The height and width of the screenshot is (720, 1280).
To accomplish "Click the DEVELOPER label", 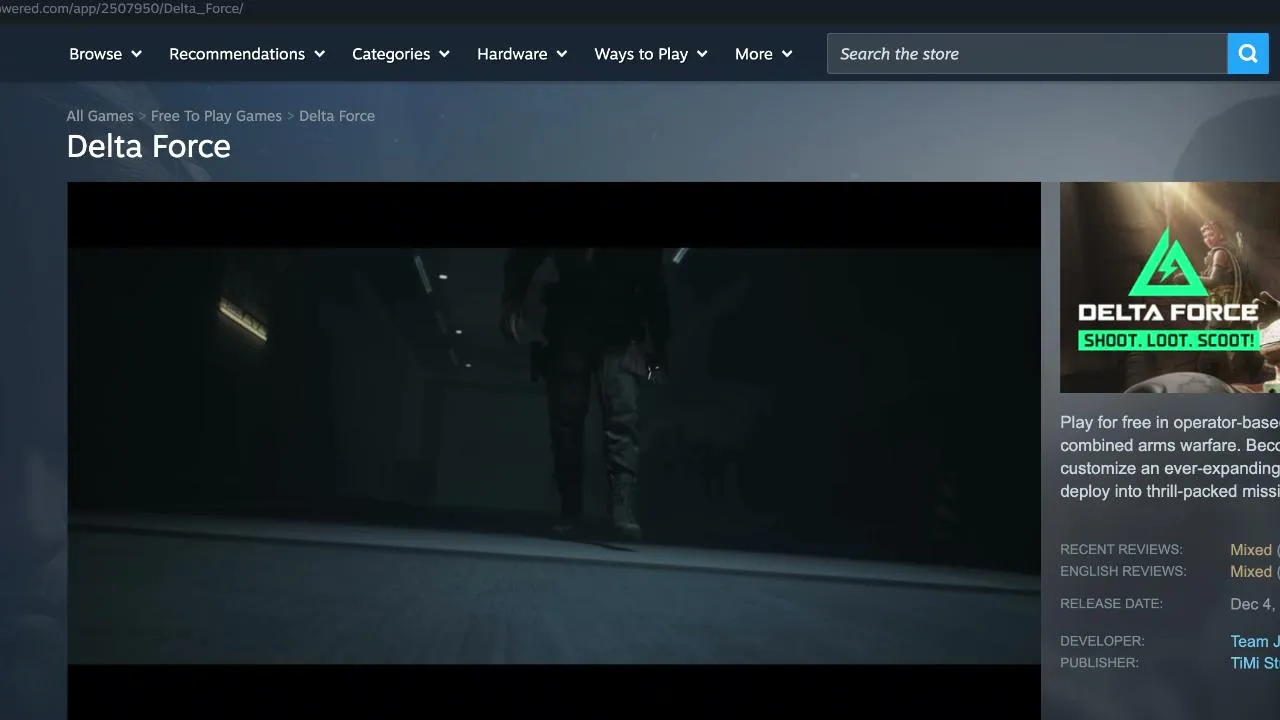I will pos(1102,641).
